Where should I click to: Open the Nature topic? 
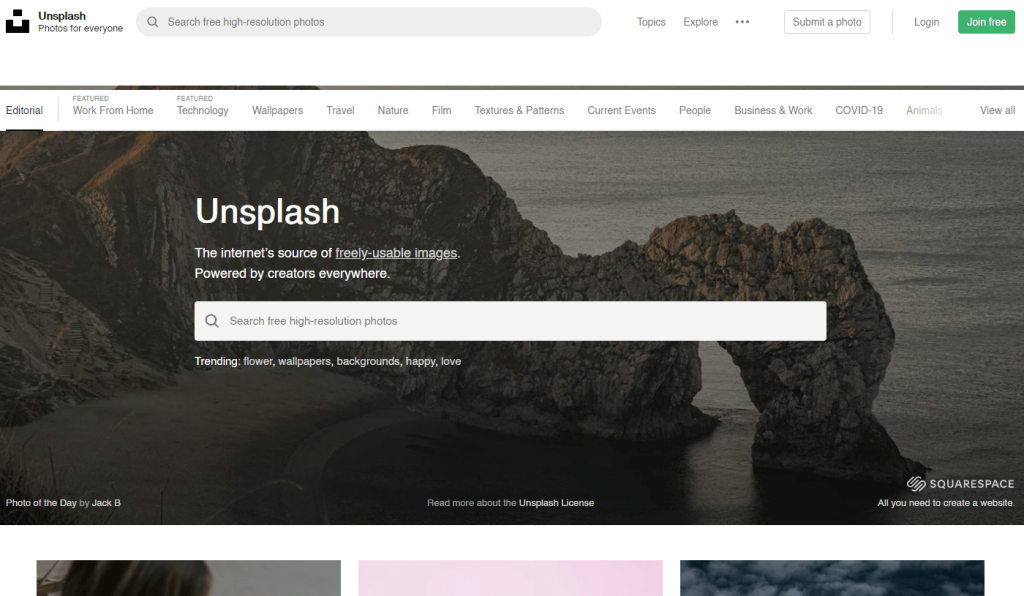click(x=392, y=110)
